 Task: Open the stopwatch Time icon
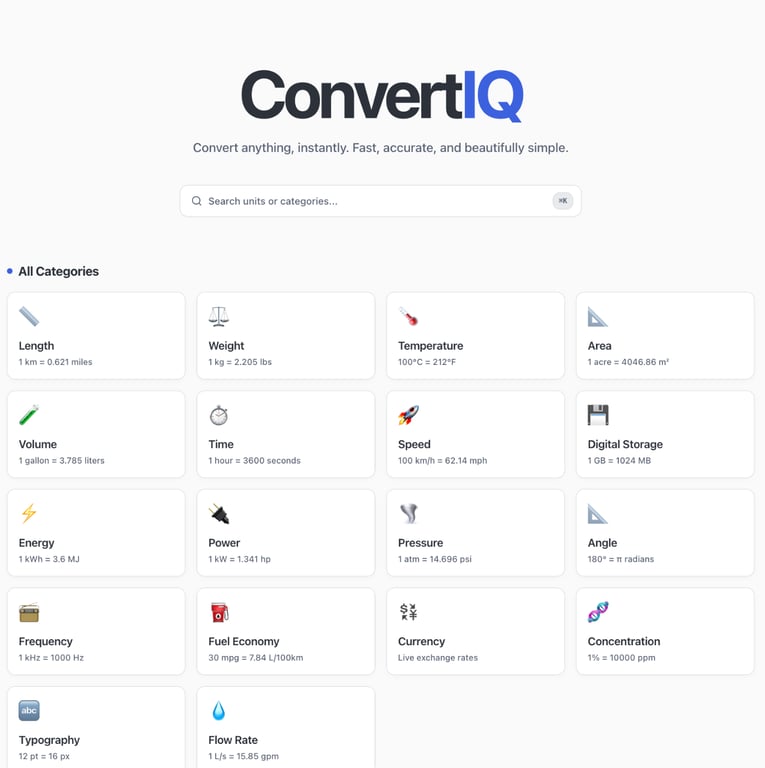pyautogui.click(x=218, y=415)
